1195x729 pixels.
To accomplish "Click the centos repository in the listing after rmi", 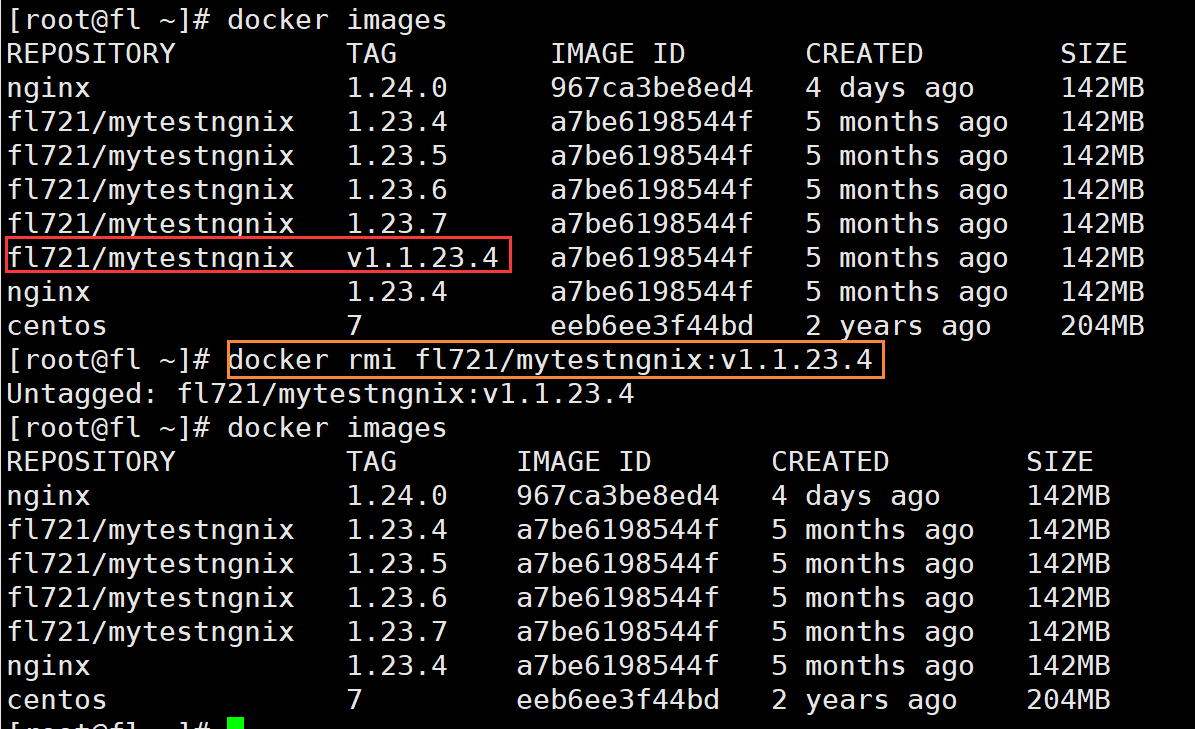I will coord(57,699).
